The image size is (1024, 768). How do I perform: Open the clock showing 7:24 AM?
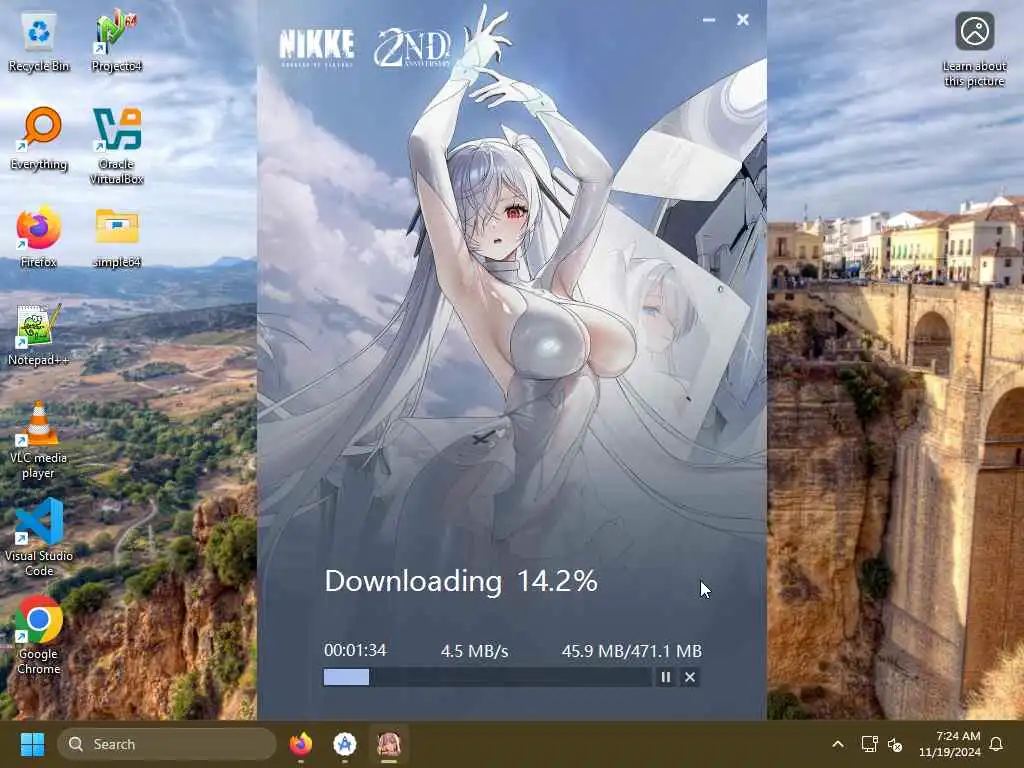pos(950,744)
